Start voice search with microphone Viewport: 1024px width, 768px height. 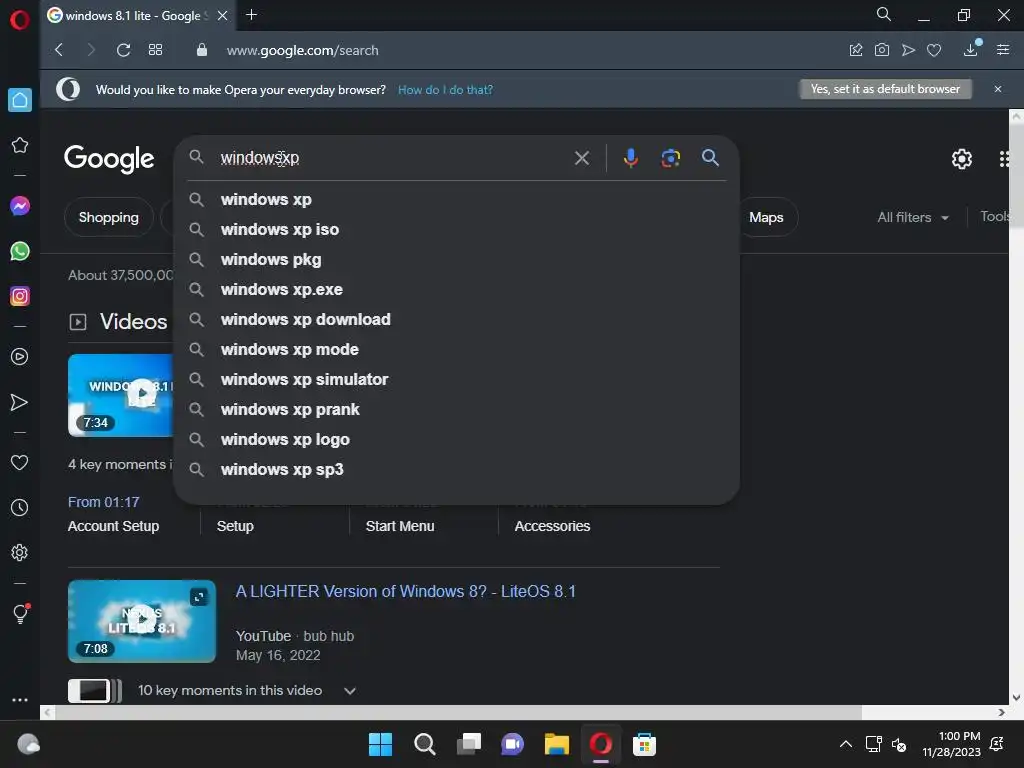point(630,158)
